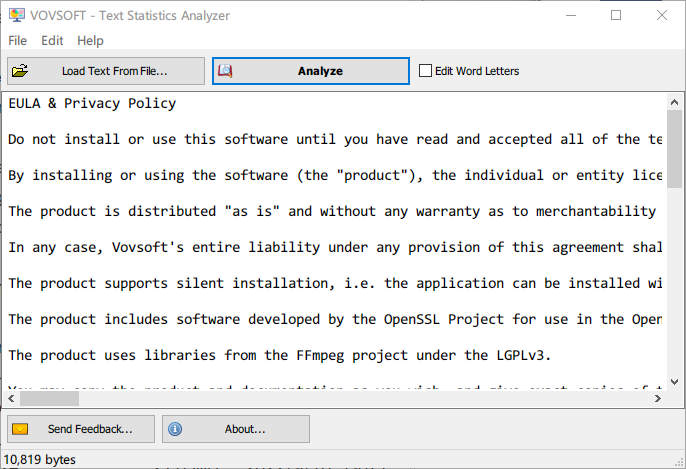
Task: Click the Send Feedback button
Action: tap(81, 429)
